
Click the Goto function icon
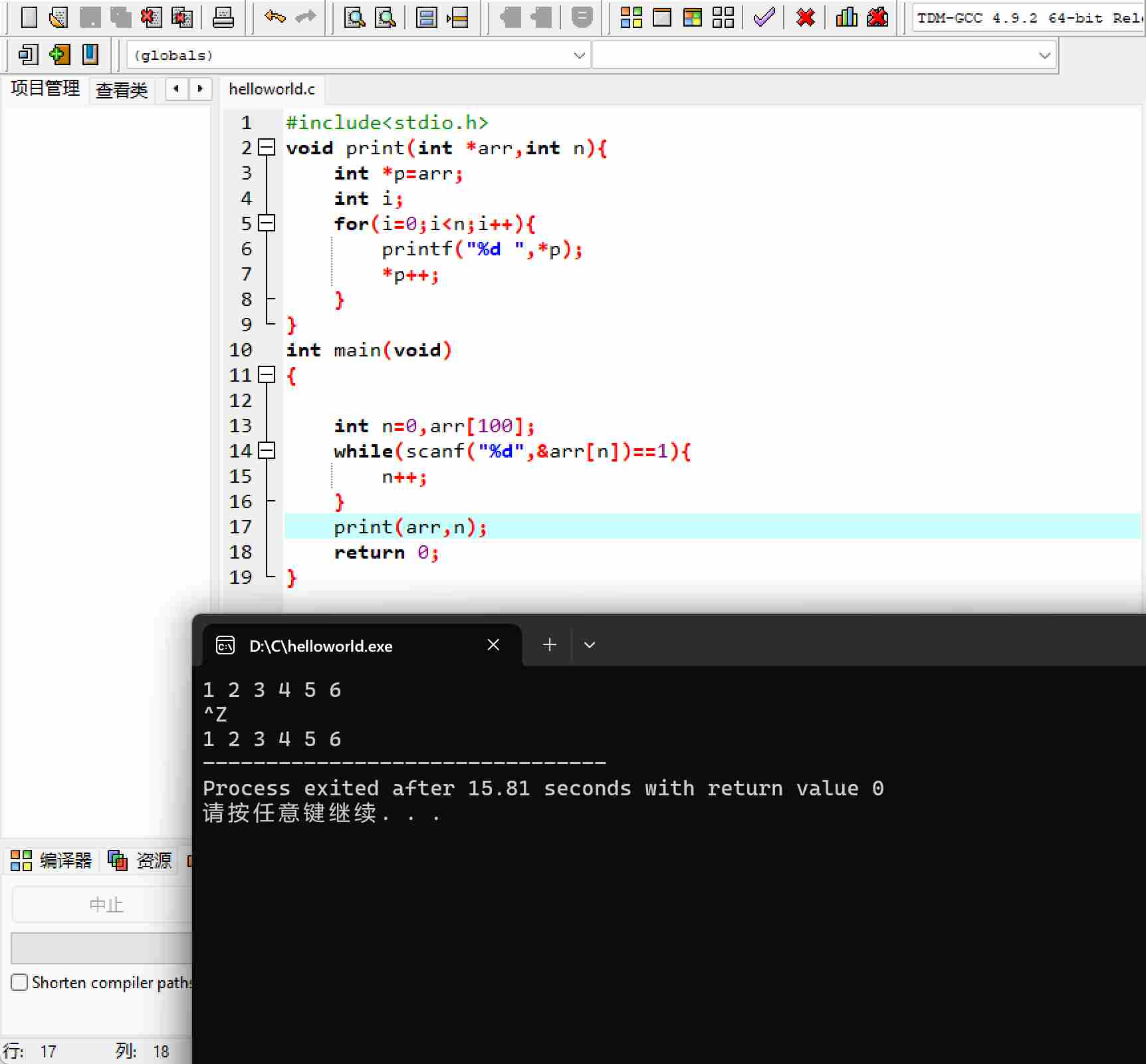click(426, 17)
